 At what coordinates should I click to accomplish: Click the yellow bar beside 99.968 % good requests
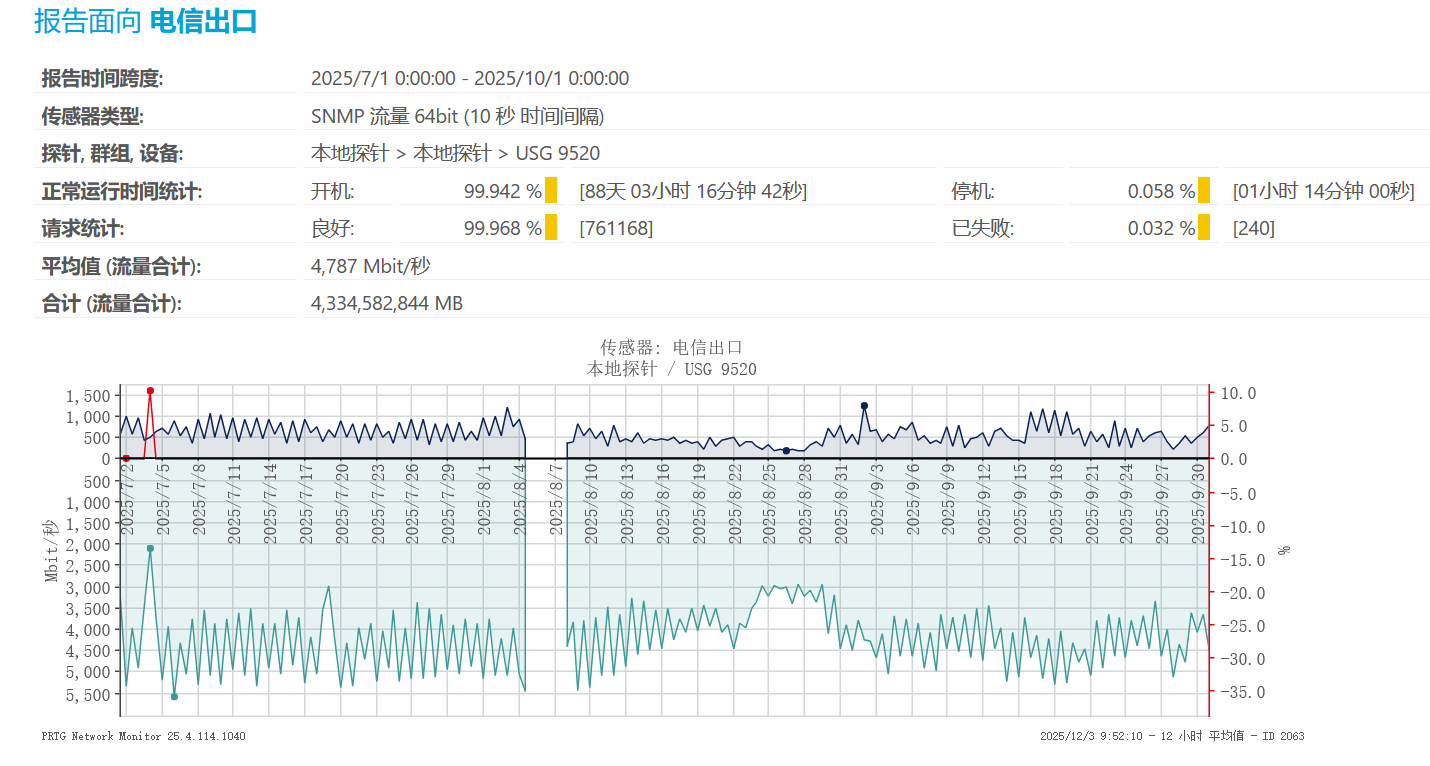click(x=551, y=228)
